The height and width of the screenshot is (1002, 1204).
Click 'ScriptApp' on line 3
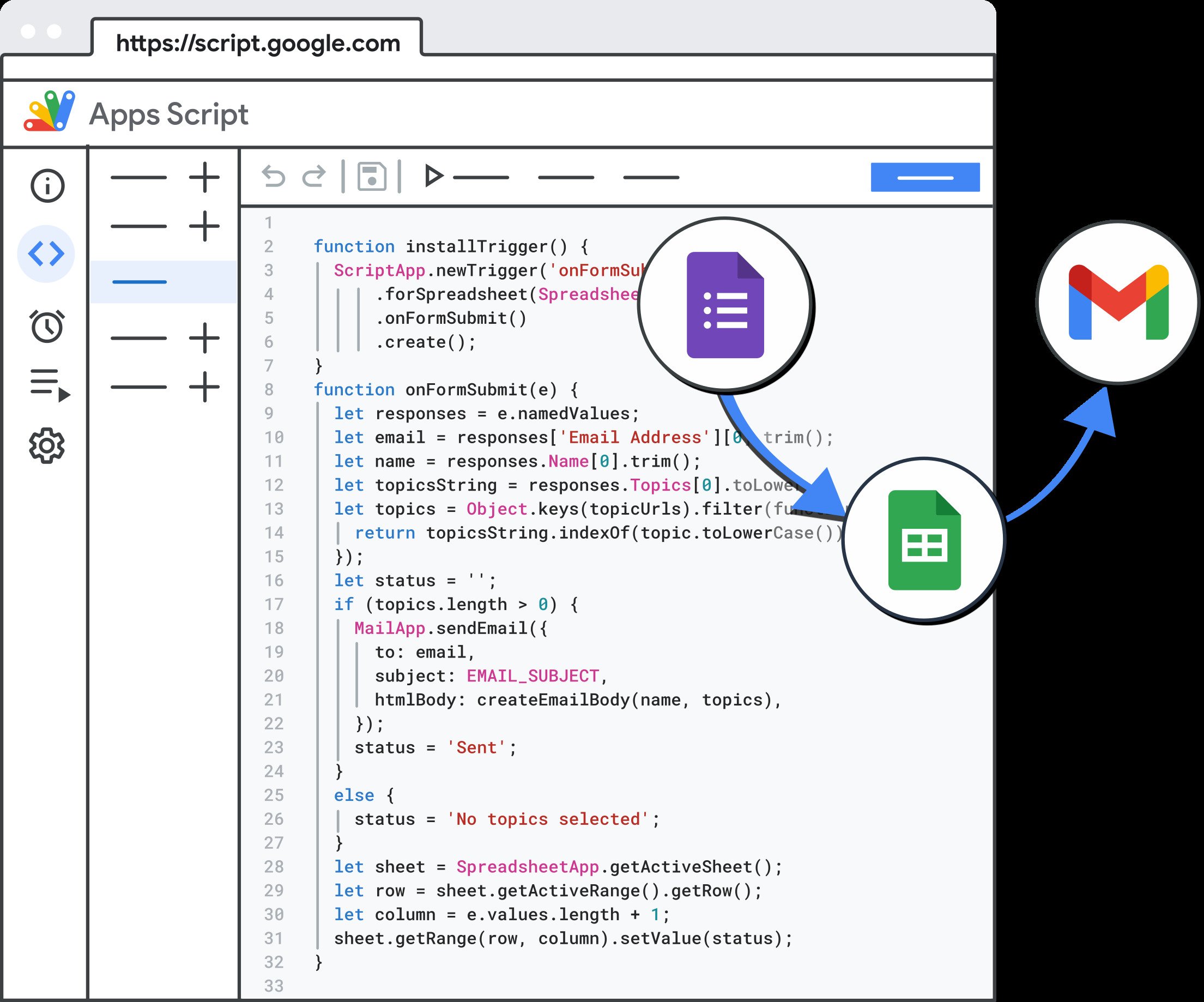(x=380, y=270)
